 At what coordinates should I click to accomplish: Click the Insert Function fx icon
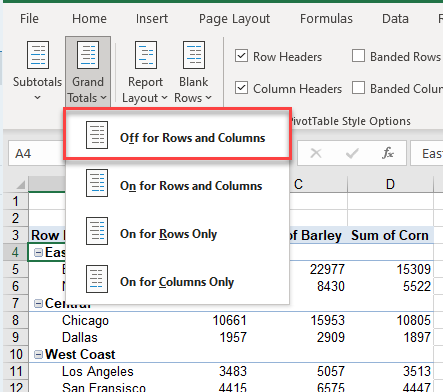[388, 154]
